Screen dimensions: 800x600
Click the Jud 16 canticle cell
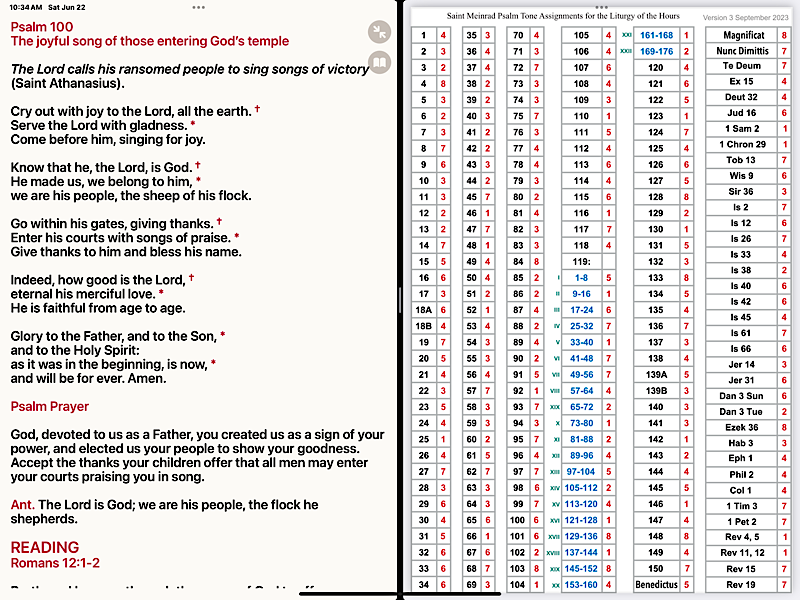pyautogui.click(x=743, y=113)
